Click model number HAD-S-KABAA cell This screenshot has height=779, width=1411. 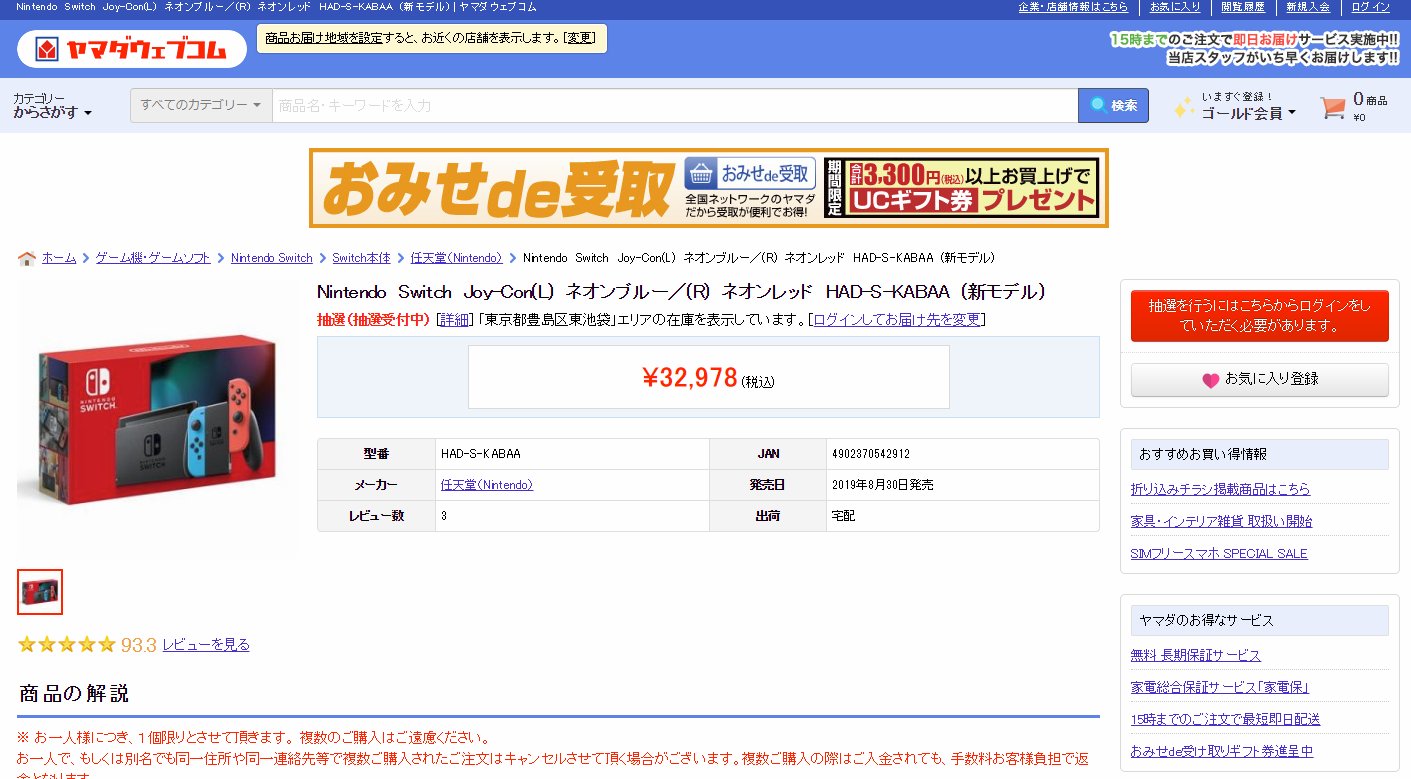coord(572,454)
